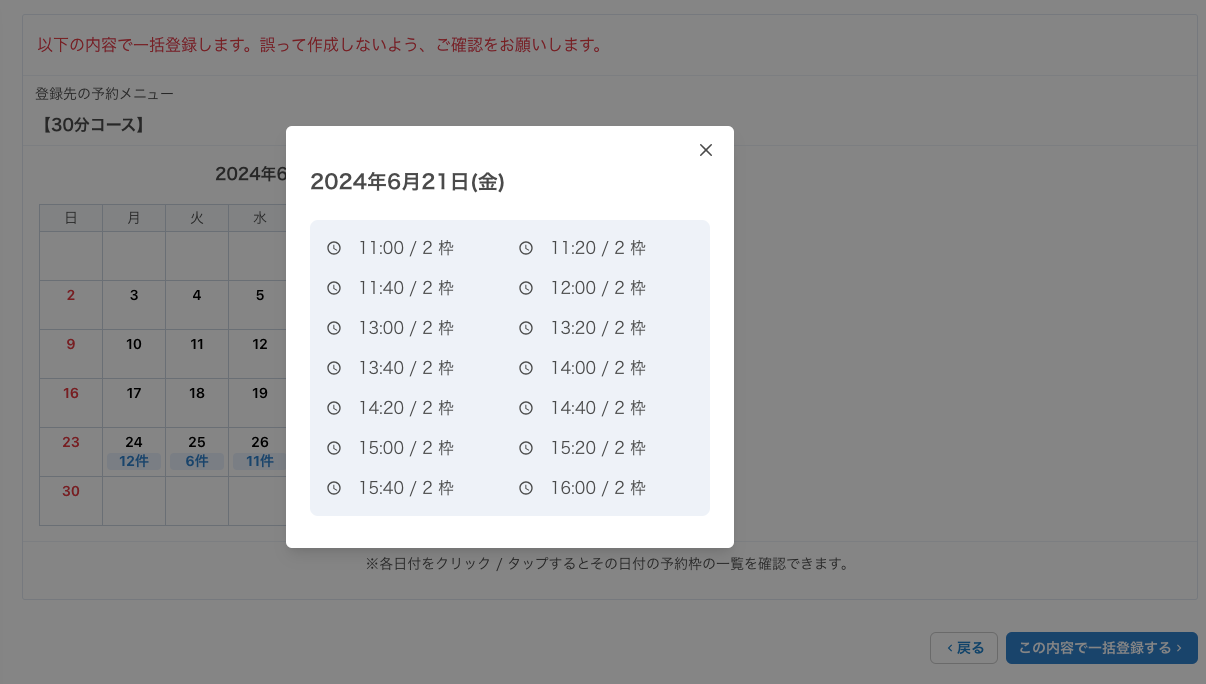The width and height of the screenshot is (1206, 684).
Task: Select the 16:00 / 2 枠 slot text
Action: [x=598, y=488]
